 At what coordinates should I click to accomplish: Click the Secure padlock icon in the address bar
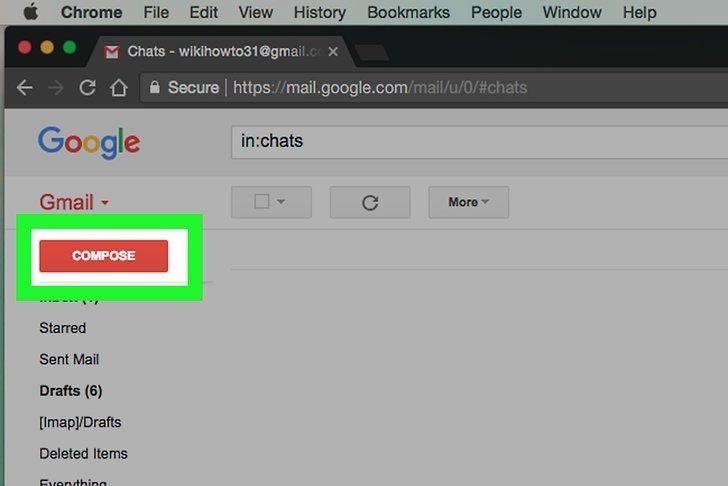[x=155, y=87]
